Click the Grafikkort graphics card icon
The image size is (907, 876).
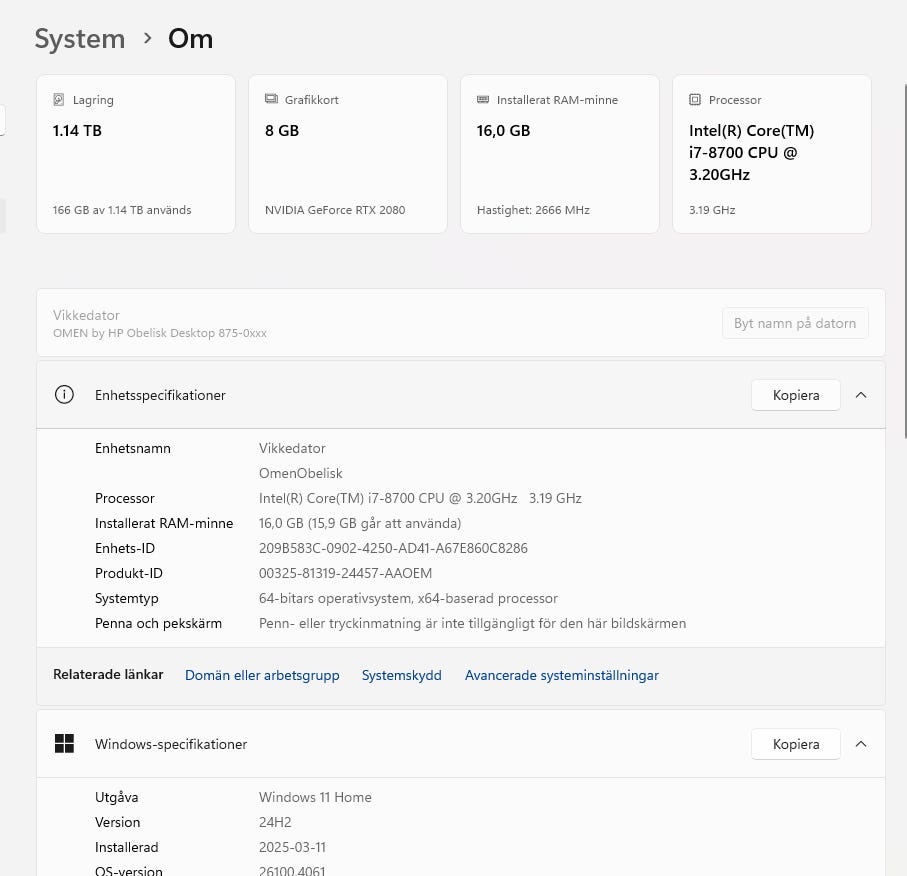(x=271, y=100)
